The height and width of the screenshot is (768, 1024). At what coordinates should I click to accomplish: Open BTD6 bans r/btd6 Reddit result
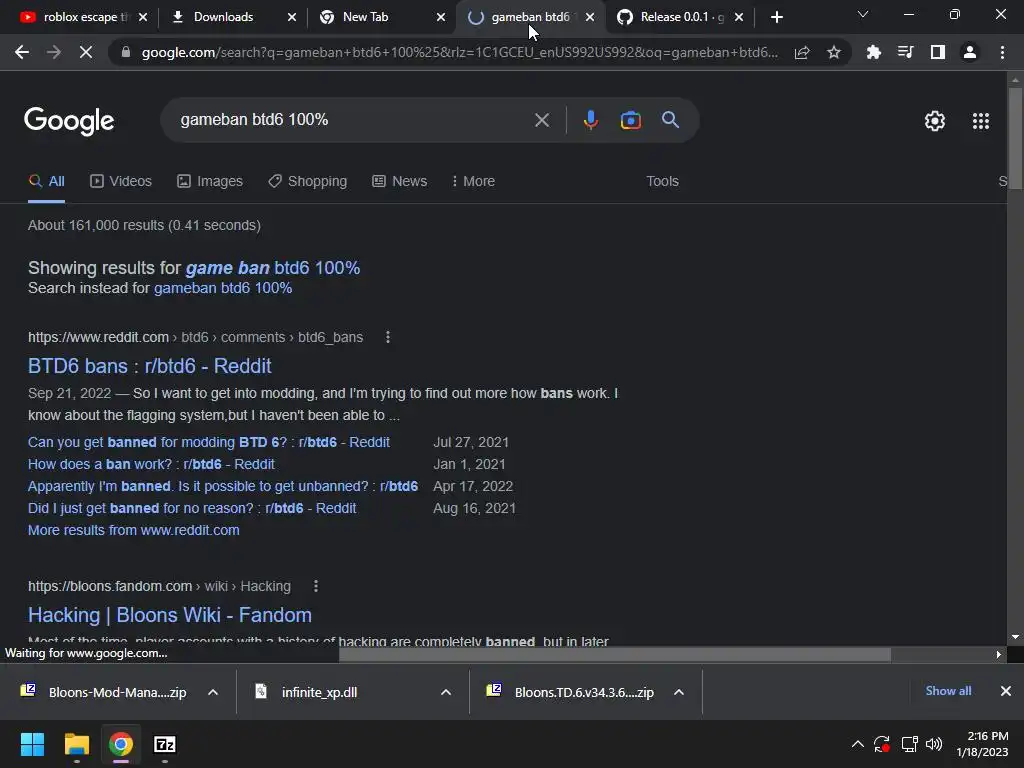click(x=150, y=366)
